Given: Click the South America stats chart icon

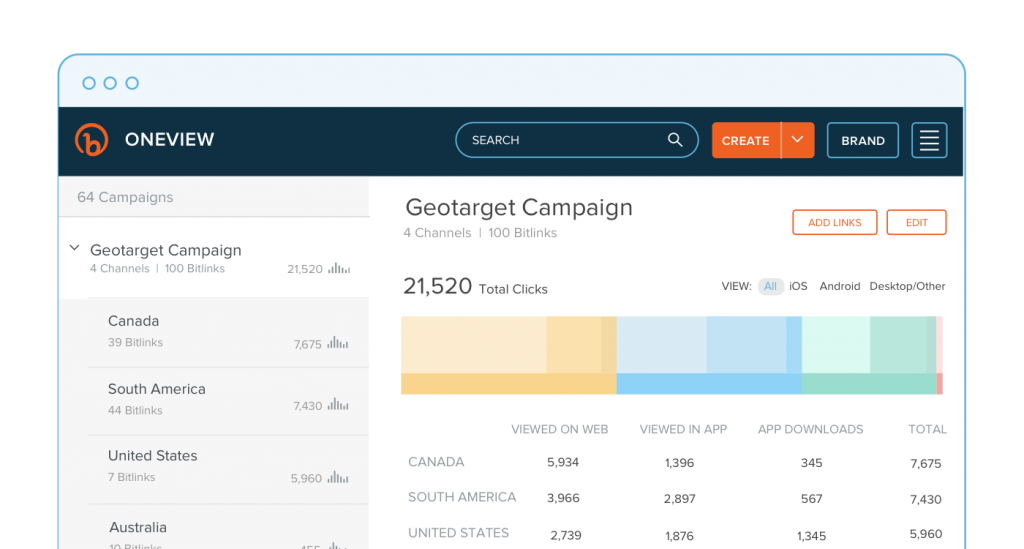Looking at the screenshot, I should point(338,406).
